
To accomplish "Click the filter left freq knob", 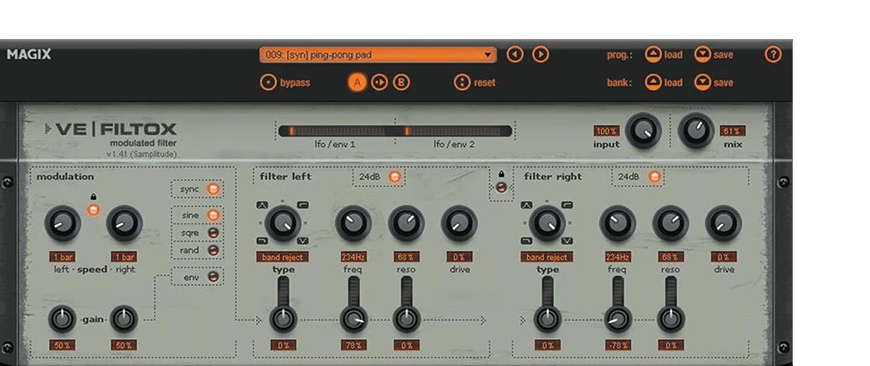I will pyautogui.click(x=353, y=223).
